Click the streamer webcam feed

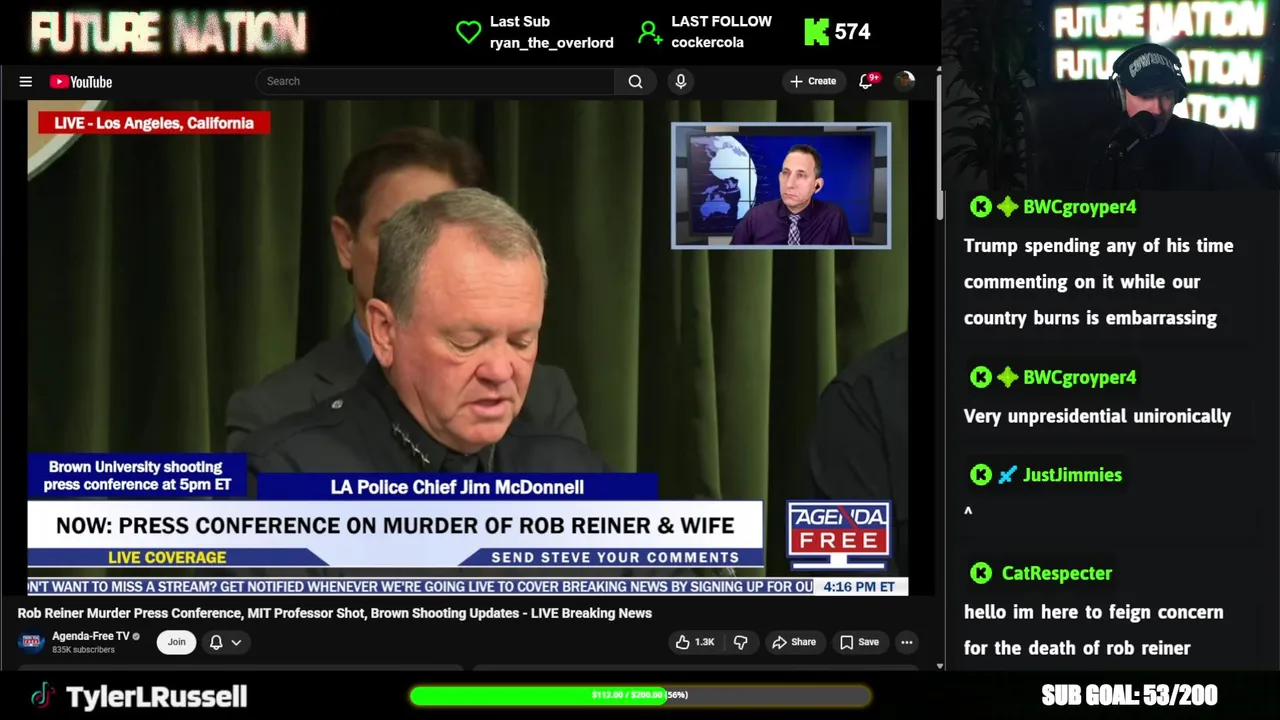(1112, 95)
